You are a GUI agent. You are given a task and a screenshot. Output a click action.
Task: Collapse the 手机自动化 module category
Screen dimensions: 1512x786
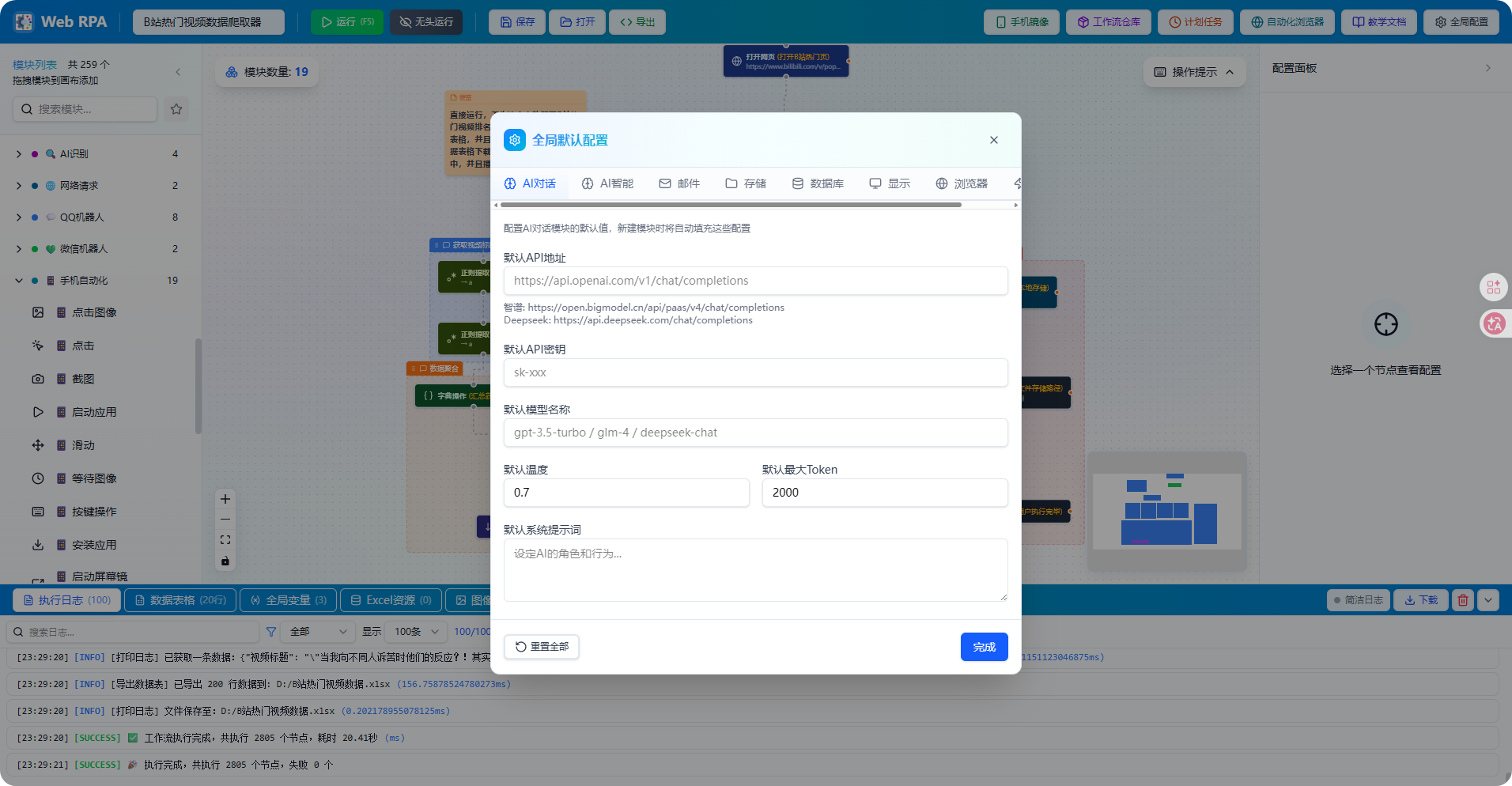[17, 280]
